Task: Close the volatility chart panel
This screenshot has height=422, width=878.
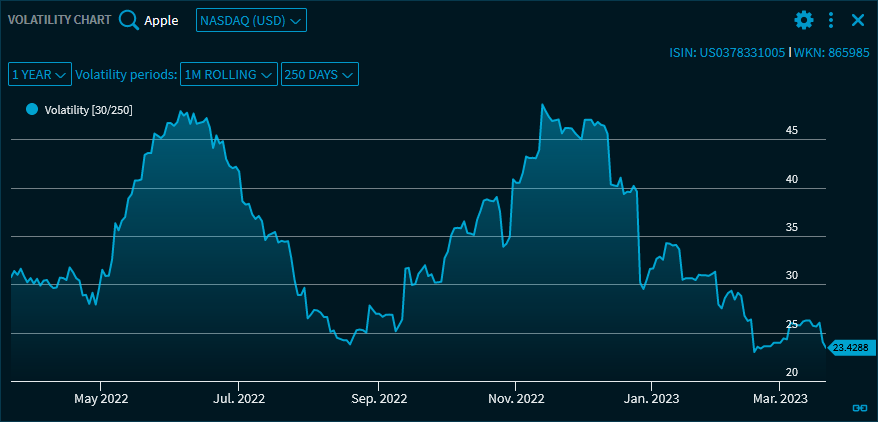Action: [x=857, y=20]
